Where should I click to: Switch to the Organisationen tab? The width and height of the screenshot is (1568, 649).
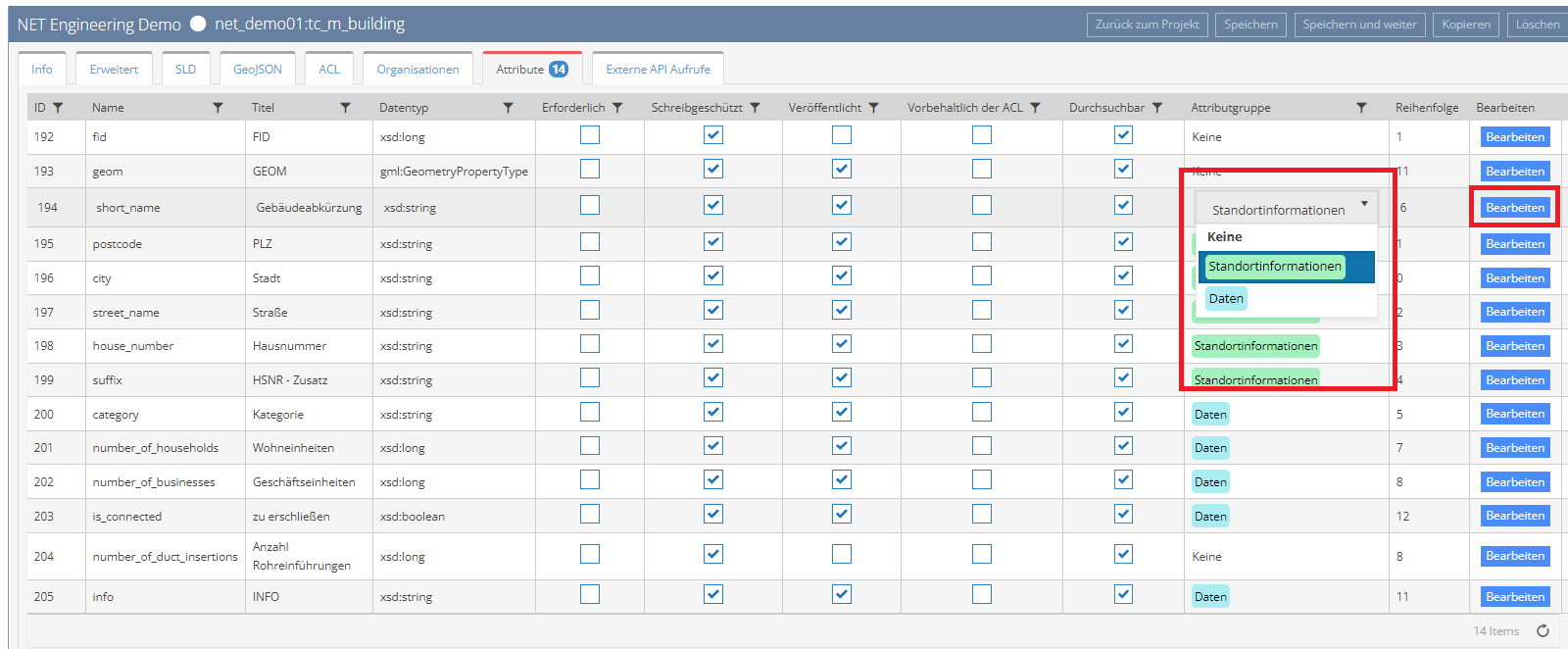tap(417, 69)
